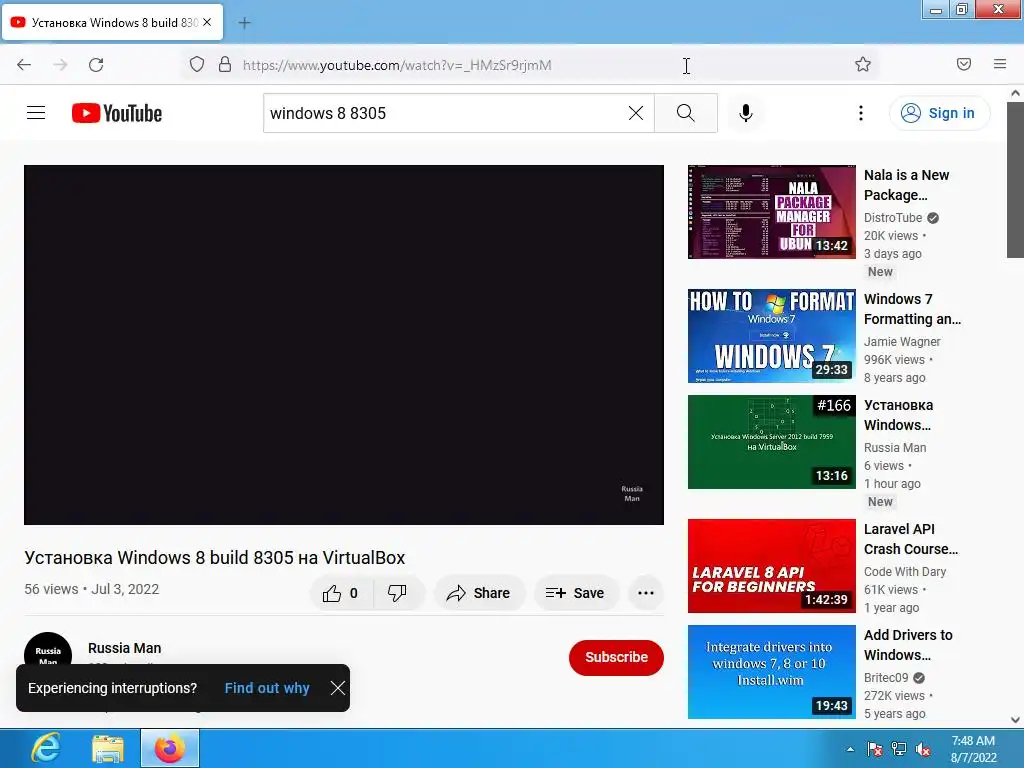1024x768 pixels.
Task: Open the Russia Man channel name link
Action: [125, 648]
